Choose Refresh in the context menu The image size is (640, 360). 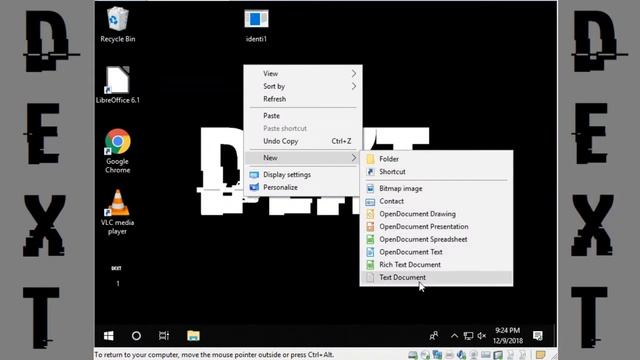click(x=303, y=99)
